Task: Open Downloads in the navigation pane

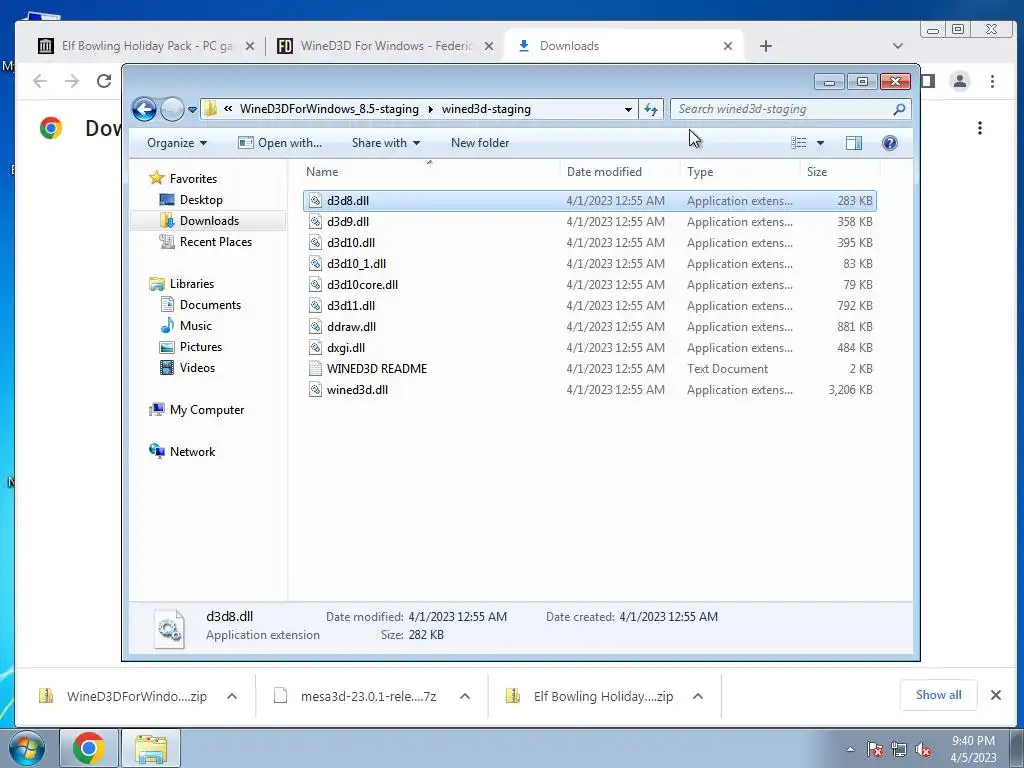Action: (209, 221)
